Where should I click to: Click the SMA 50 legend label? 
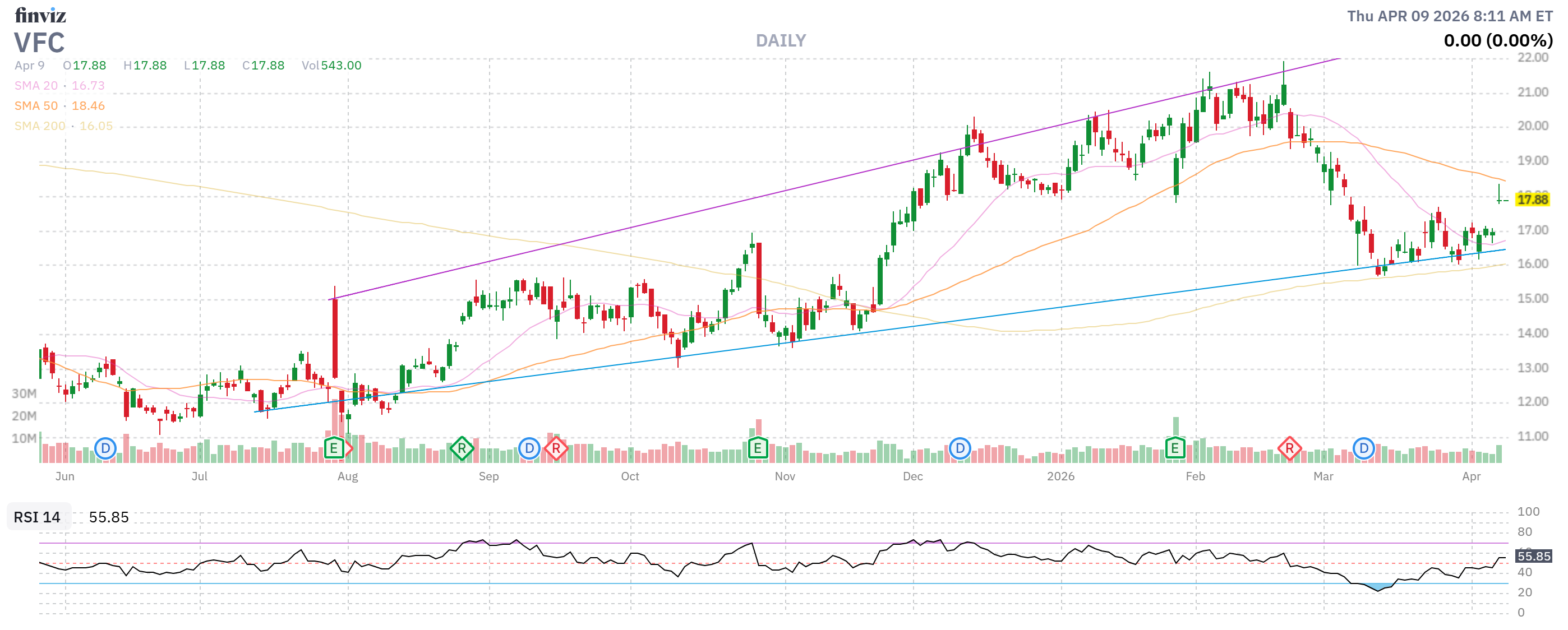(36, 106)
